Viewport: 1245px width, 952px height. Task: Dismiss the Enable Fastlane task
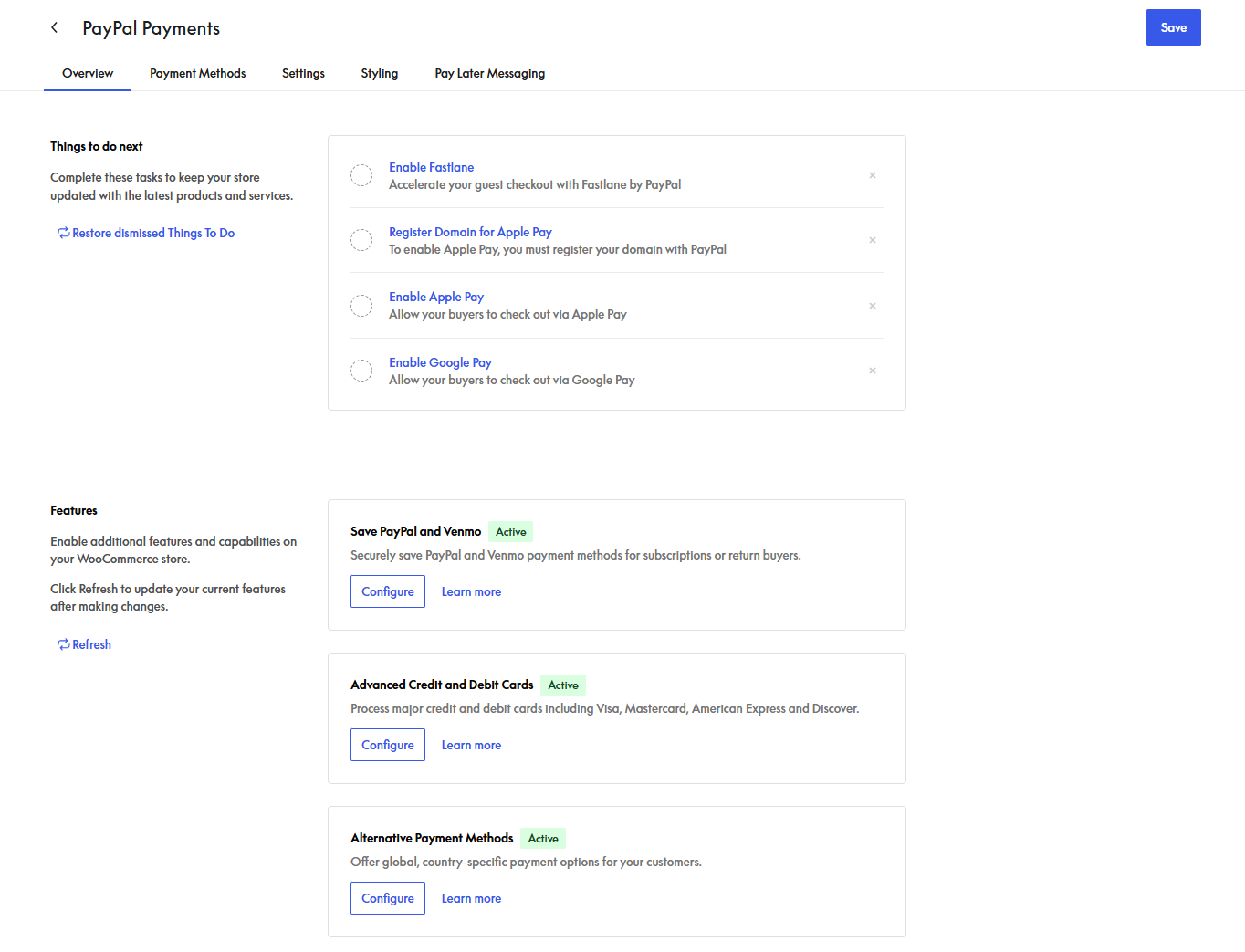pos(873,175)
